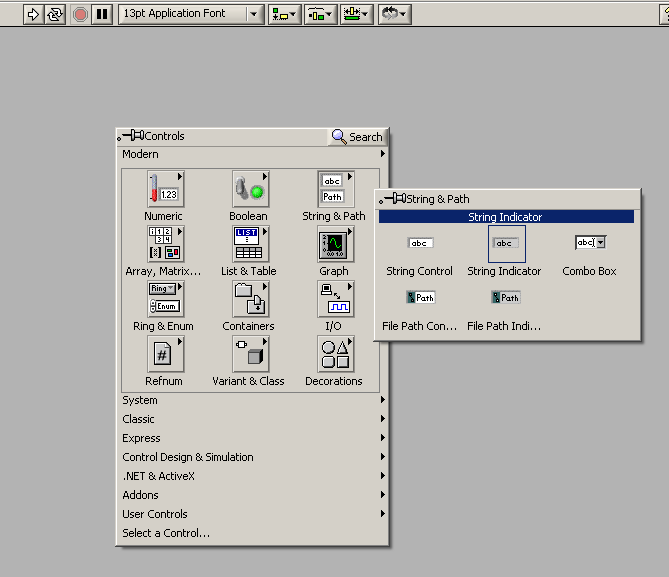
Task: Open the Resize Objects toolbar menu
Action: pyautogui.click(x=357, y=15)
